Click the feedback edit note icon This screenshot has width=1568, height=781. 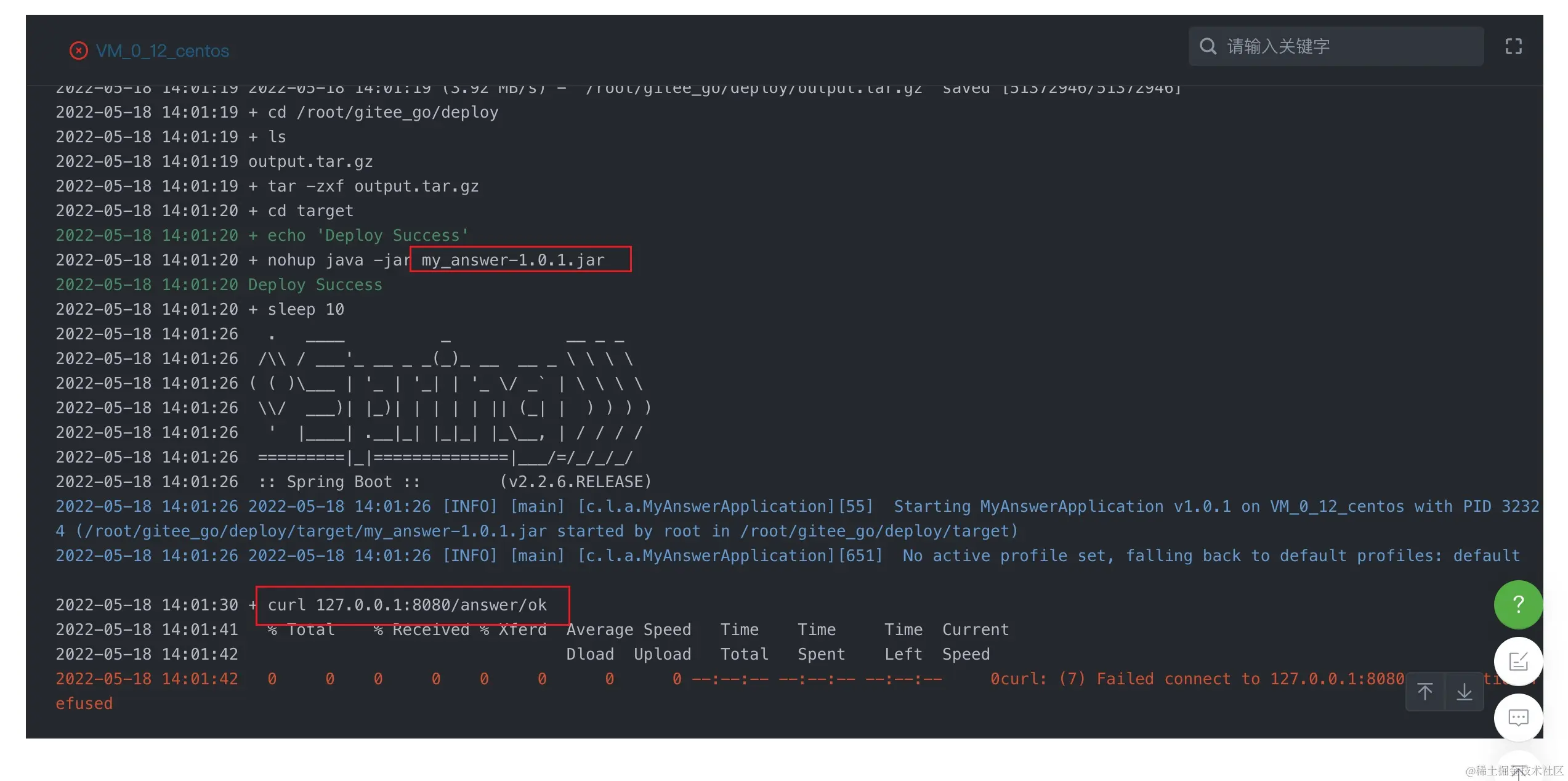(1518, 662)
